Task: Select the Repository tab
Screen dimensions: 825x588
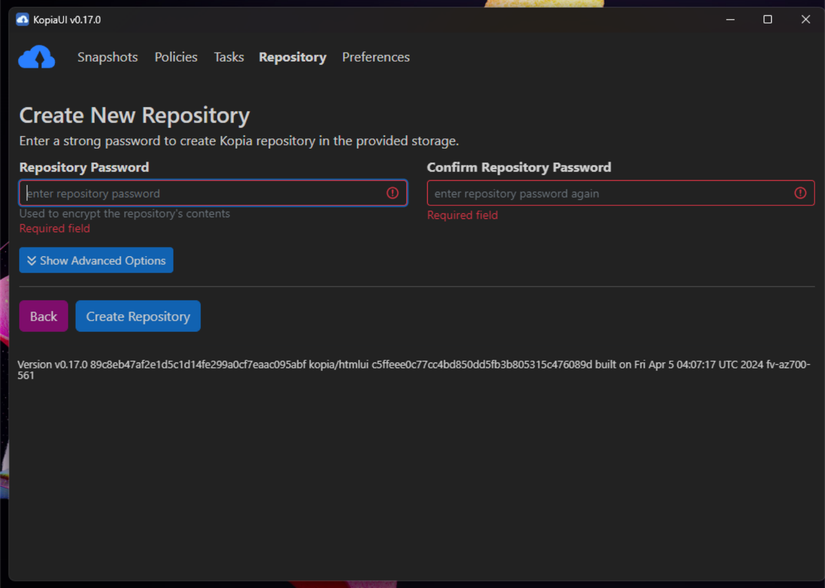Action: pos(293,57)
